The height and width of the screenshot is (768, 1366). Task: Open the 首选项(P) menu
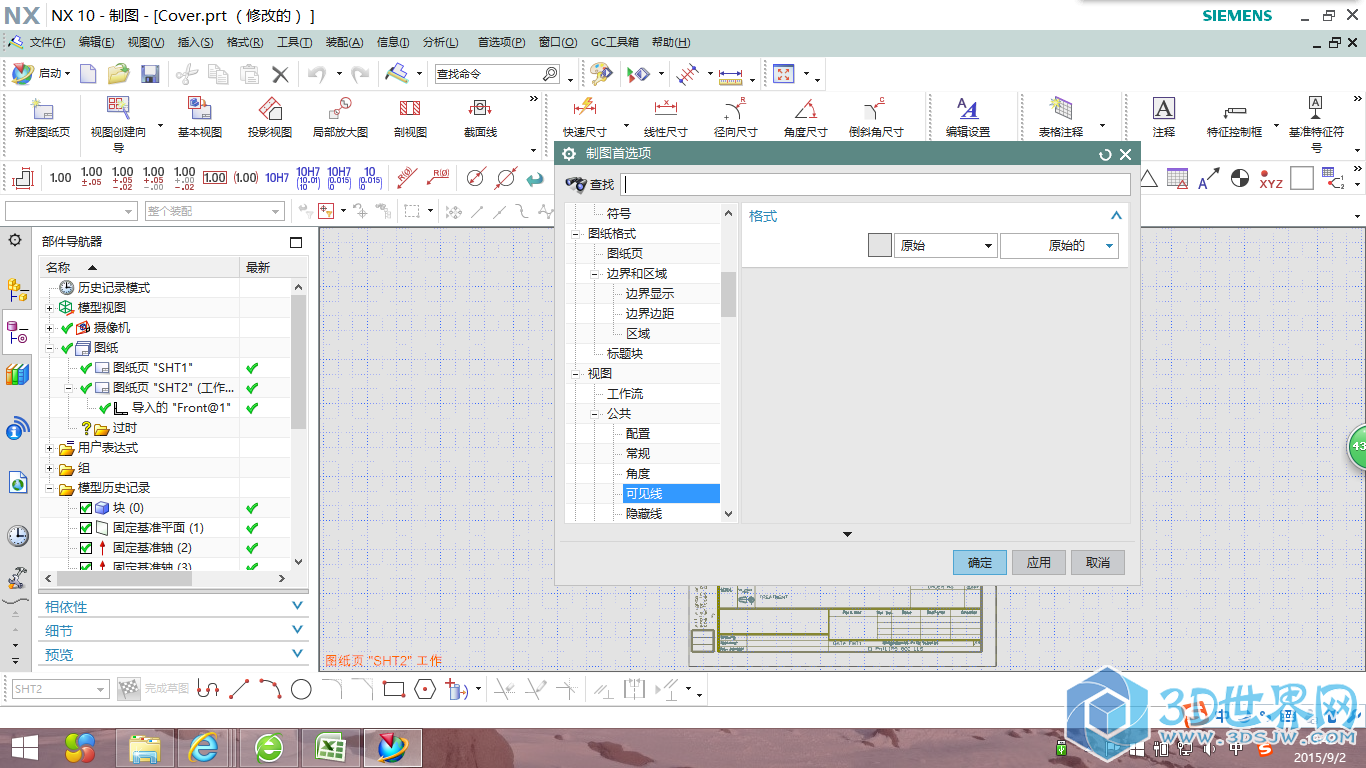(x=501, y=42)
